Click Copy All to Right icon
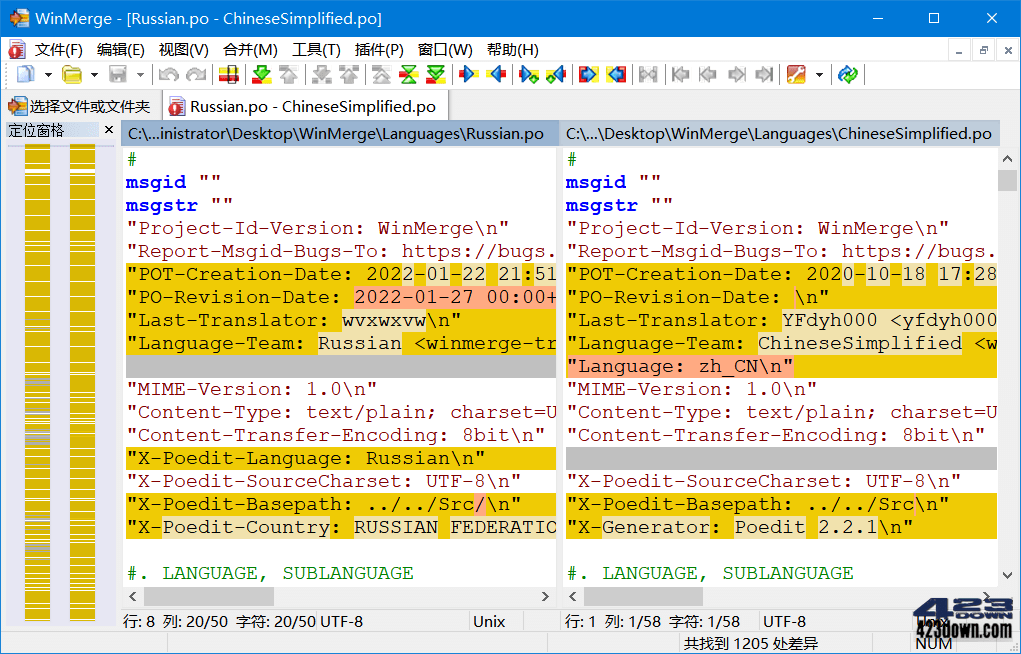 589,74
